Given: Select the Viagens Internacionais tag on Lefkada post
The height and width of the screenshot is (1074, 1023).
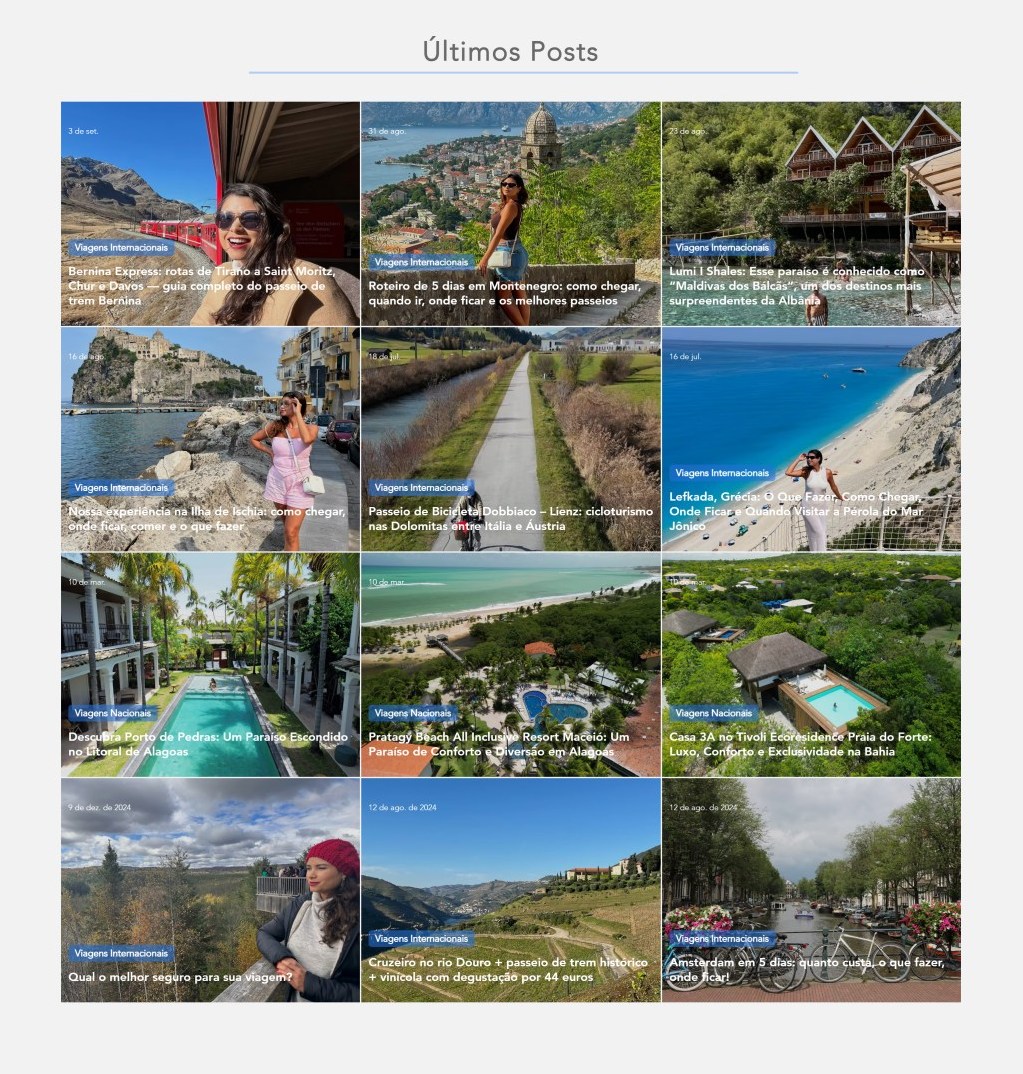Looking at the screenshot, I should (x=722, y=473).
